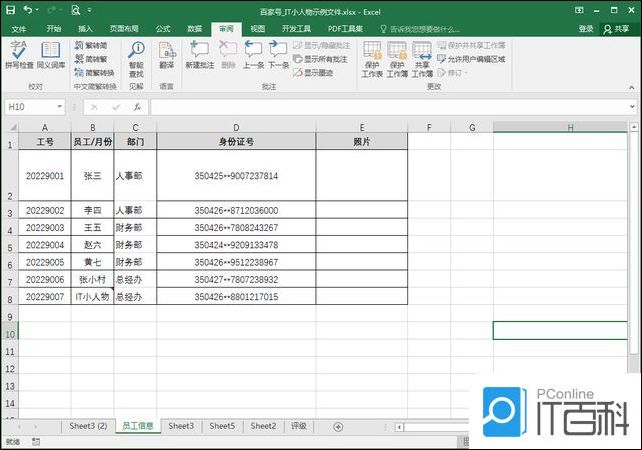The width and height of the screenshot is (642, 450).
Task: Switch to the 数据 ribbon tab
Action: tap(194, 29)
